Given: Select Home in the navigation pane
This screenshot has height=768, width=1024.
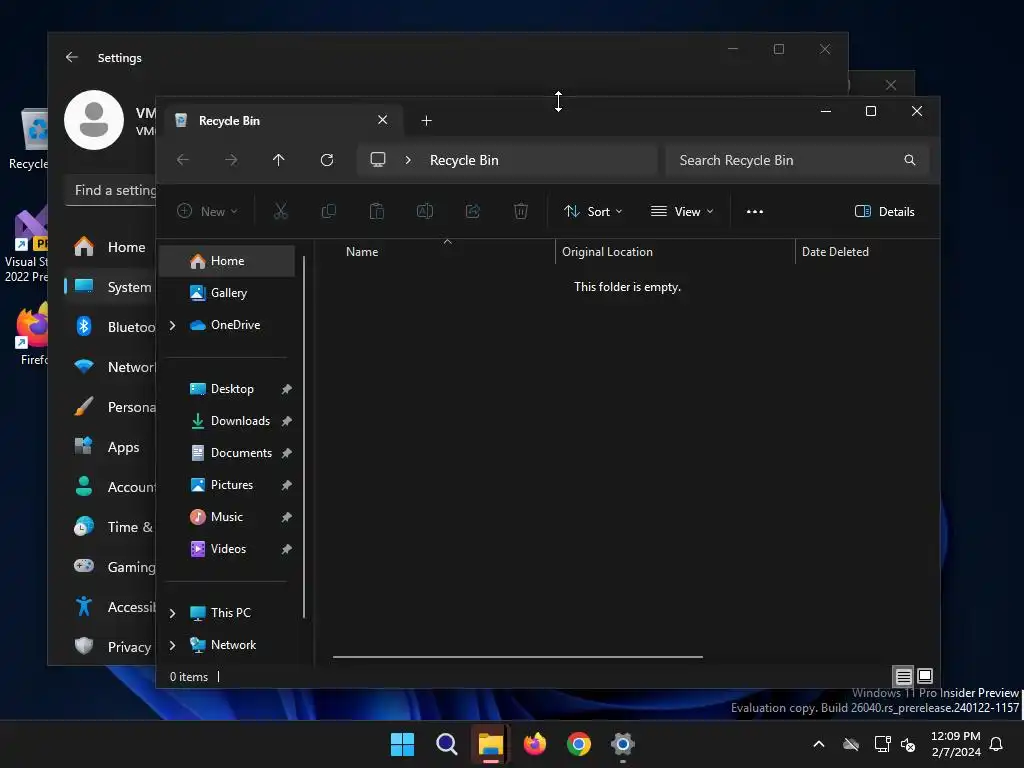Looking at the screenshot, I should click(227, 261).
